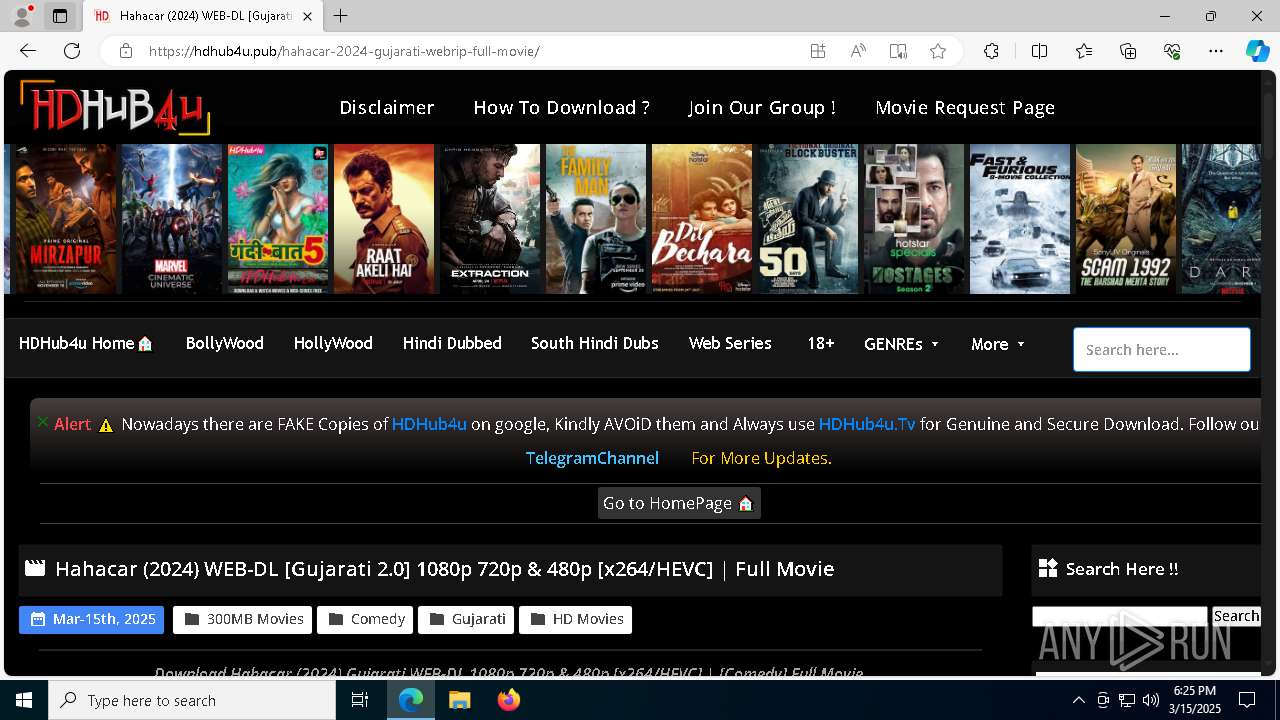Open the 18+ category
Screen dimensions: 1280x720
coord(821,343)
